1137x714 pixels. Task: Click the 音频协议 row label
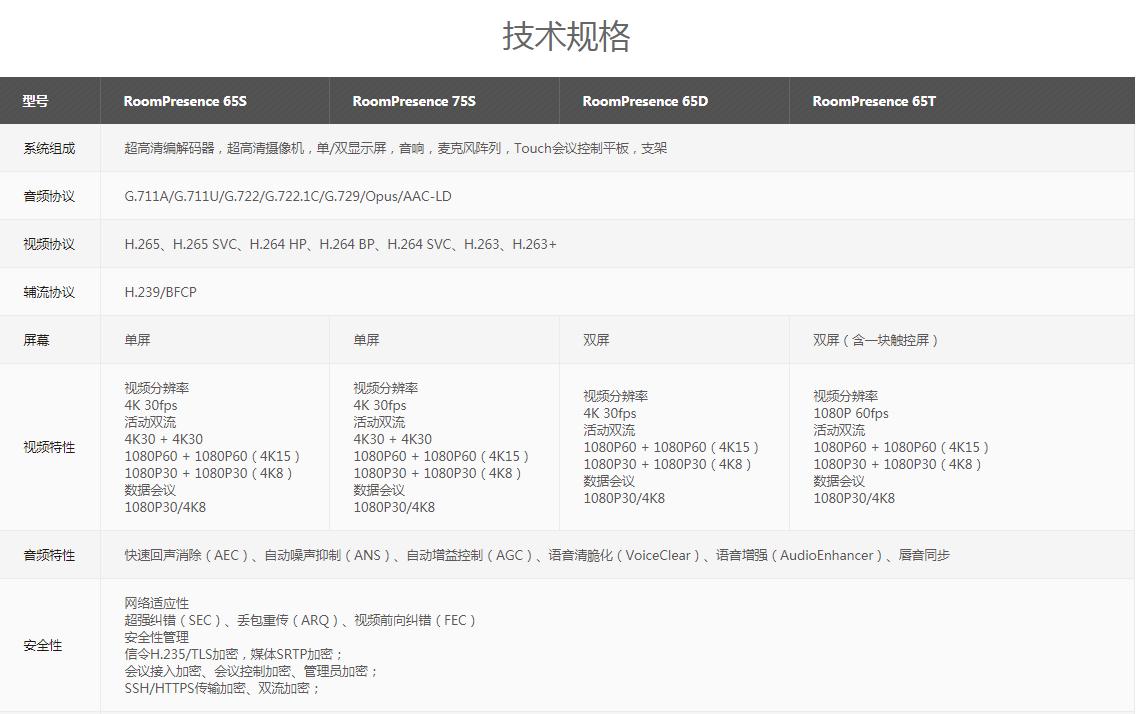pyautogui.click(x=49, y=197)
